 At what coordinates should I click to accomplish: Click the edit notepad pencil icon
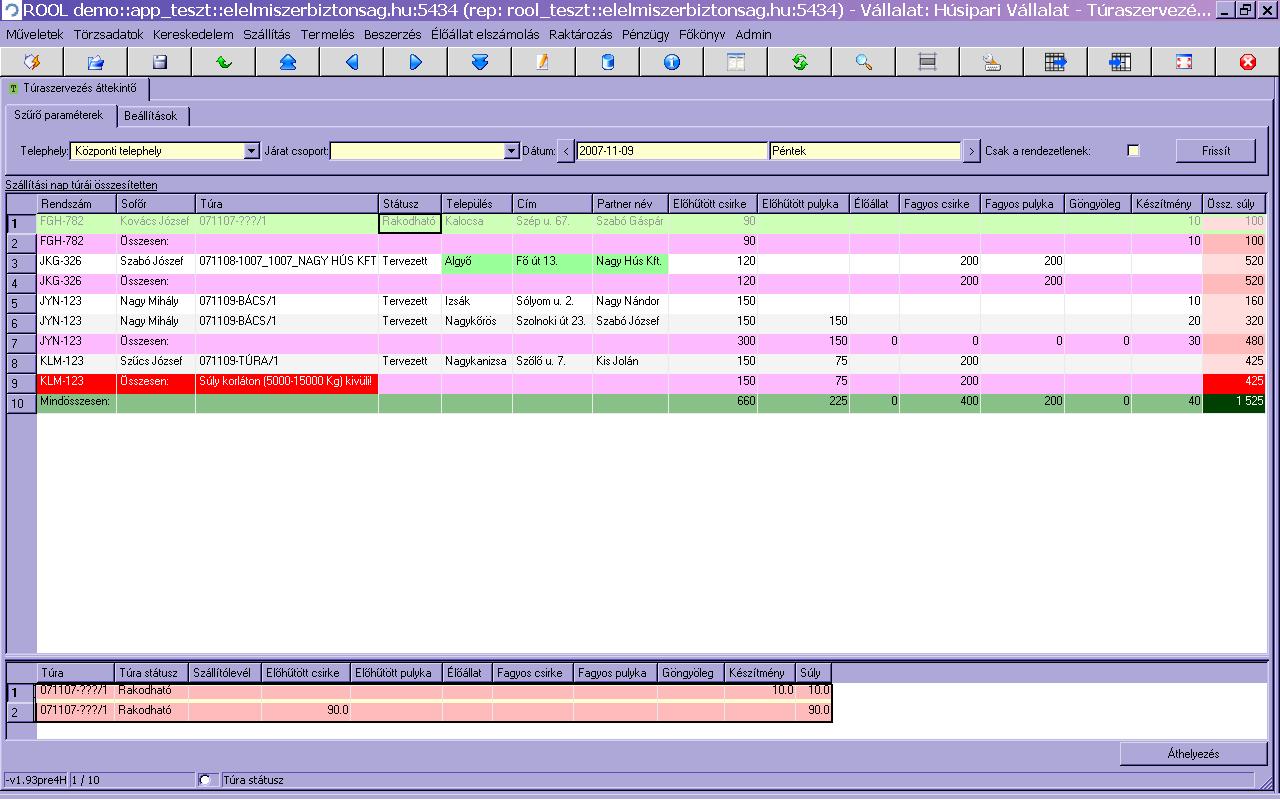tap(543, 62)
